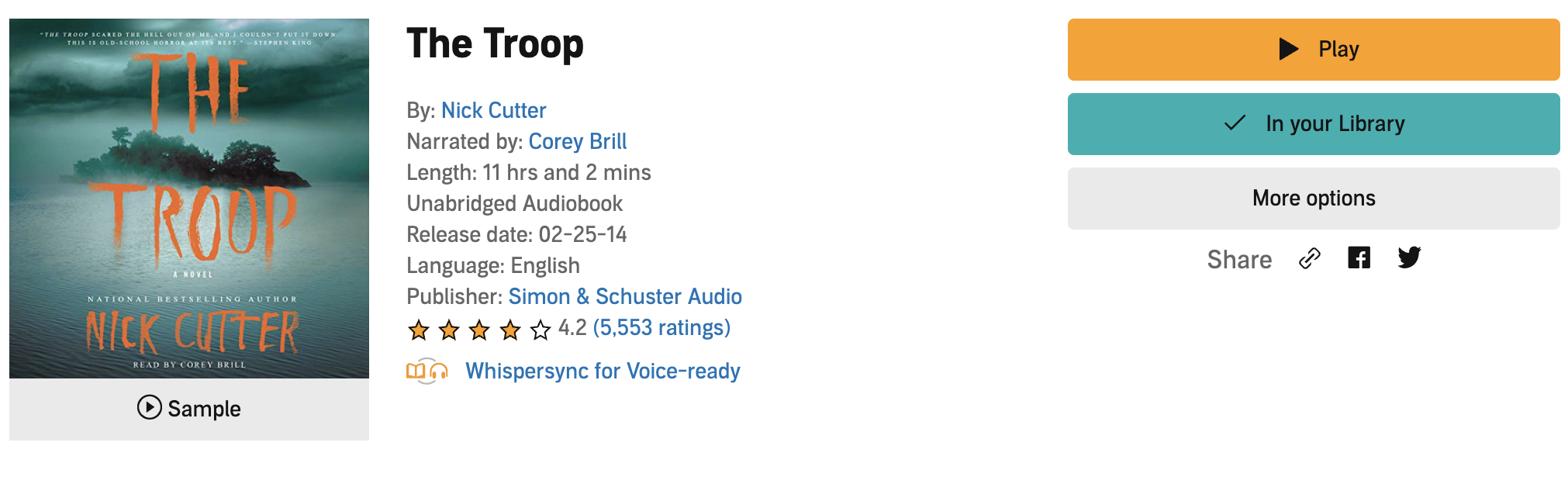Screen dimensions: 1568x501
Task: Click the copy link share icon
Action: [1309, 258]
